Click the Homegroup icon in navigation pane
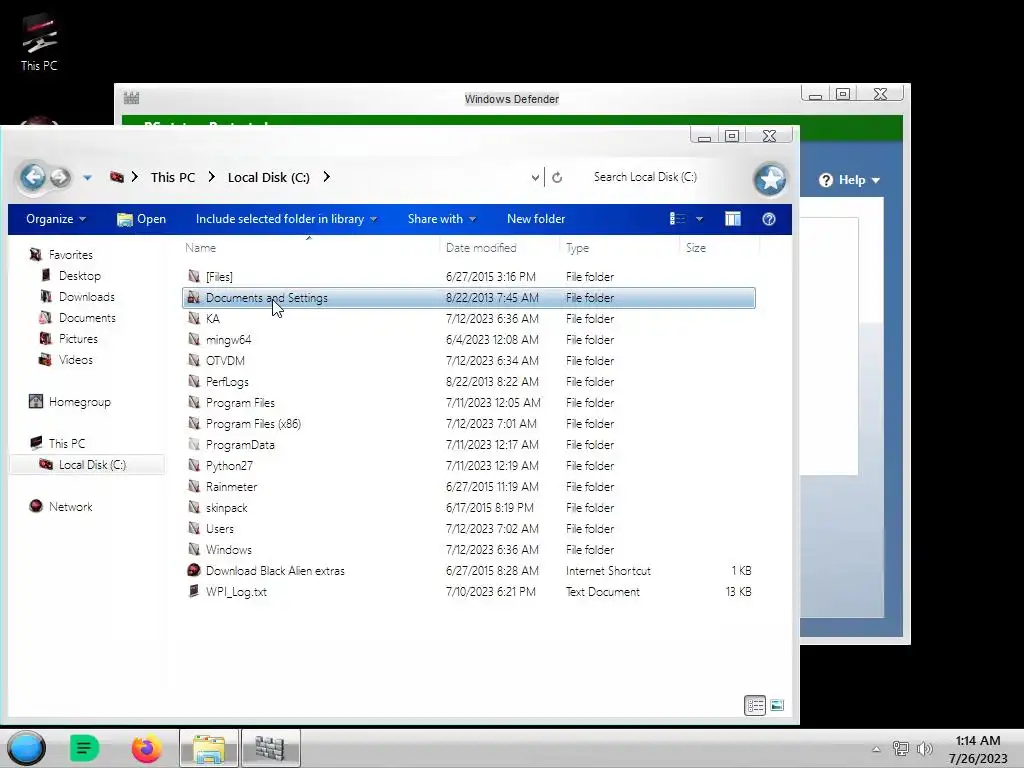1024x768 pixels. (36, 401)
